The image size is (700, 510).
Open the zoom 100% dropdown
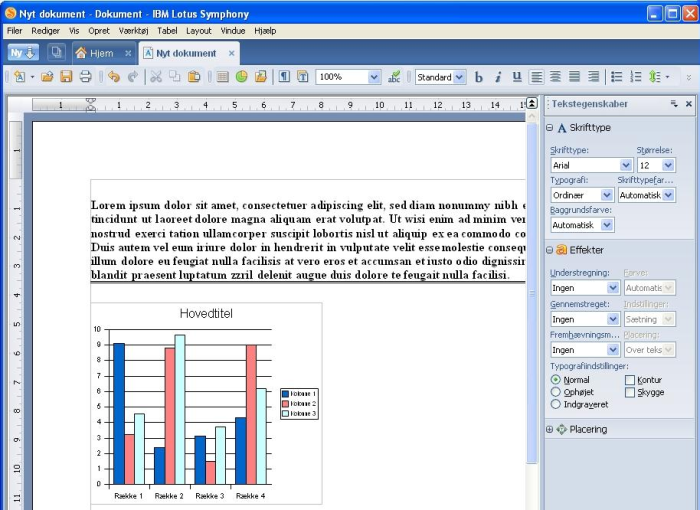pyautogui.click(x=374, y=77)
